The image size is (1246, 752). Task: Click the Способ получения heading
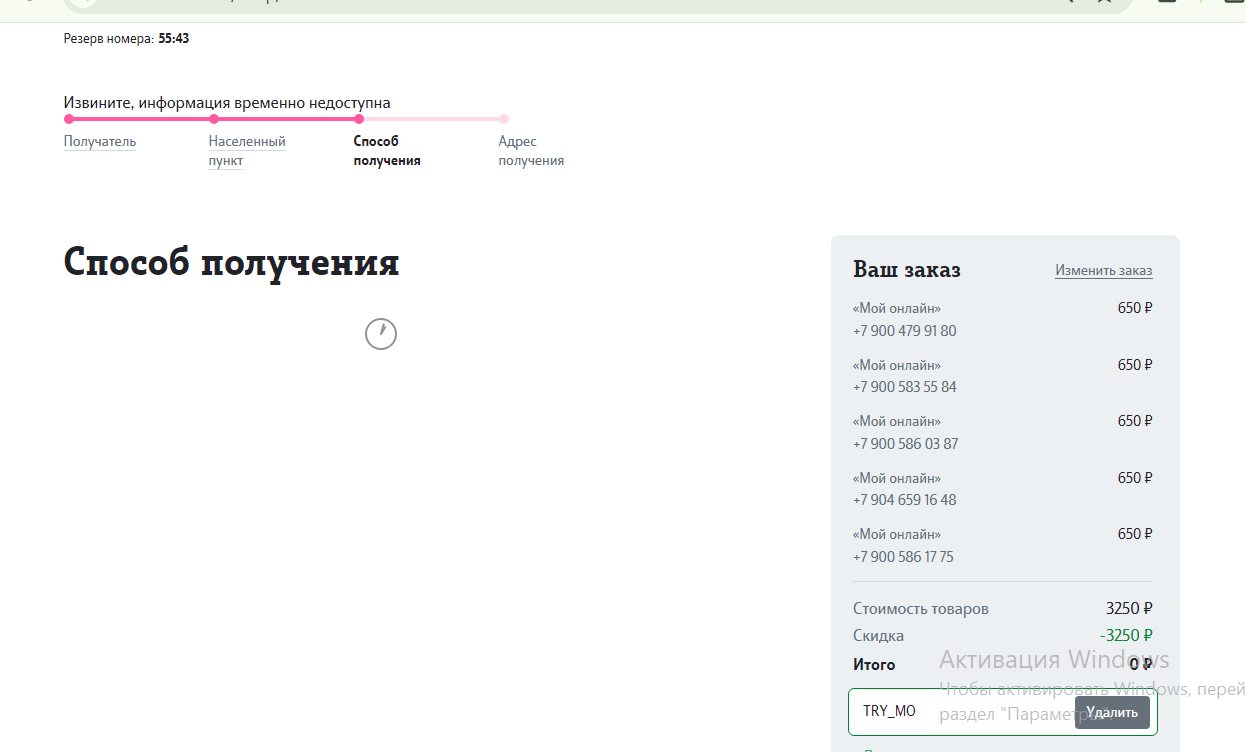click(x=231, y=263)
